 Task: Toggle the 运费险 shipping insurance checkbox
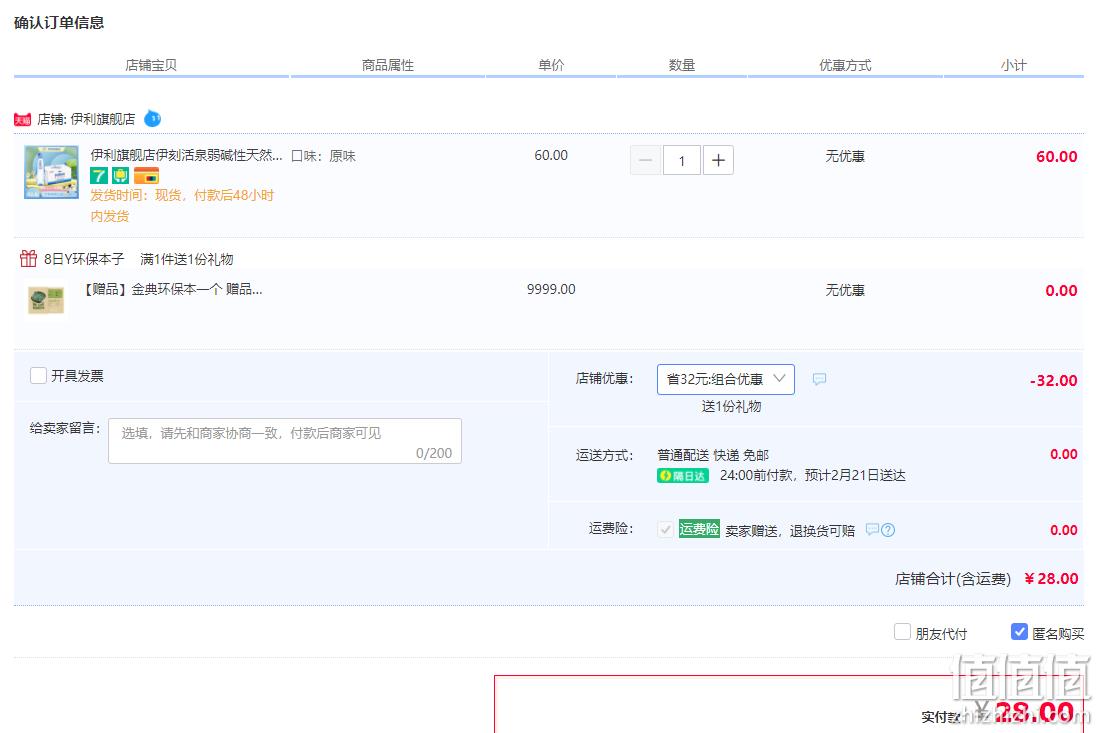666,530
